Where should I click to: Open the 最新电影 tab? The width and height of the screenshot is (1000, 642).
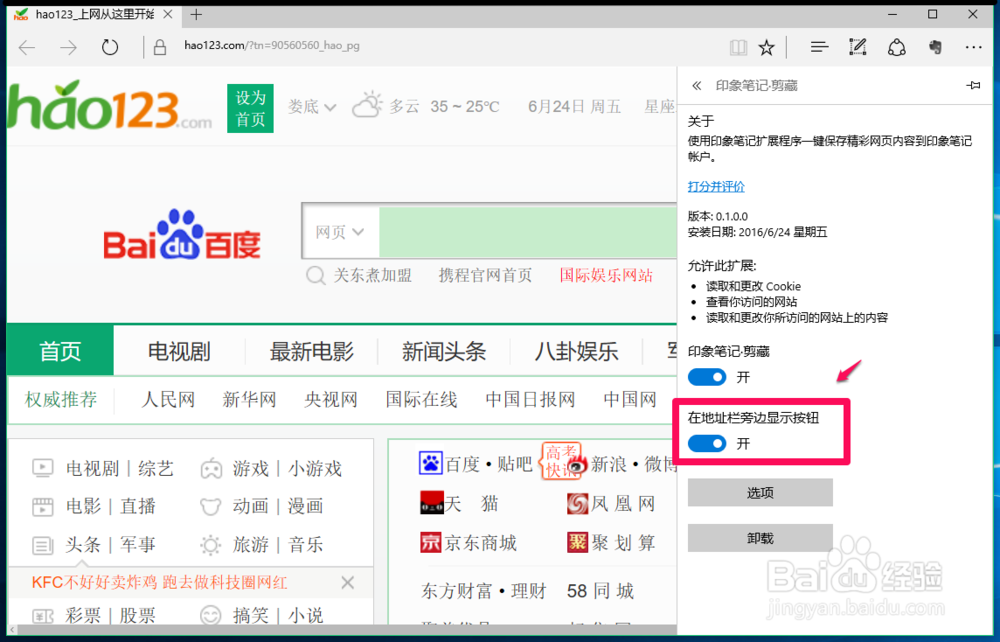point(311,351)
